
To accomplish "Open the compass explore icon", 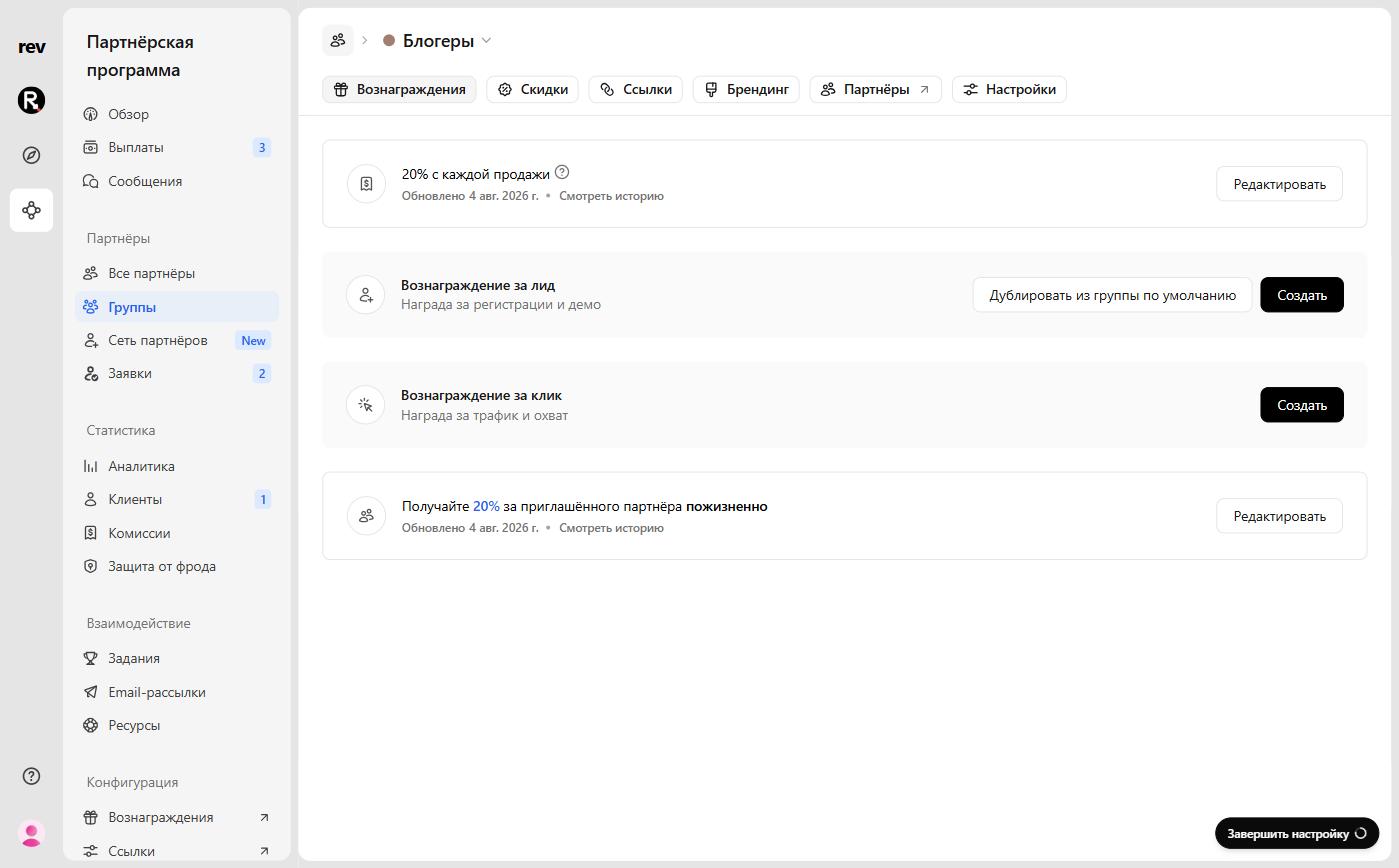I will click(31, 155).
